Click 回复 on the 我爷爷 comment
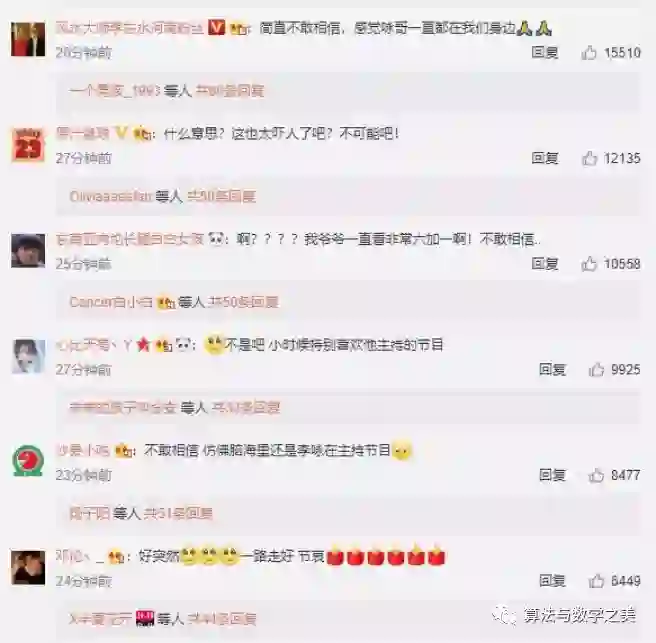Image resolution: width=656 pixels, height=643 pixels. (545, 264)
